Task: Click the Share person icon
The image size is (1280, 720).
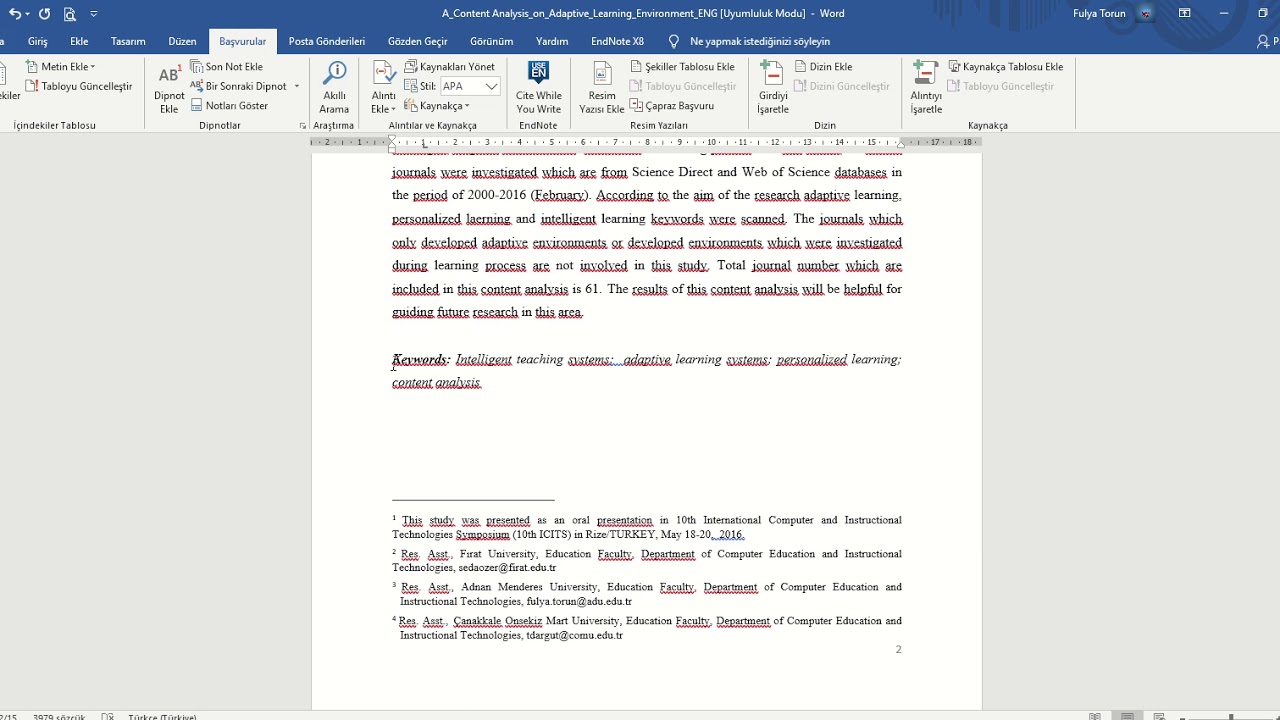Action: tap(1264, 42)
